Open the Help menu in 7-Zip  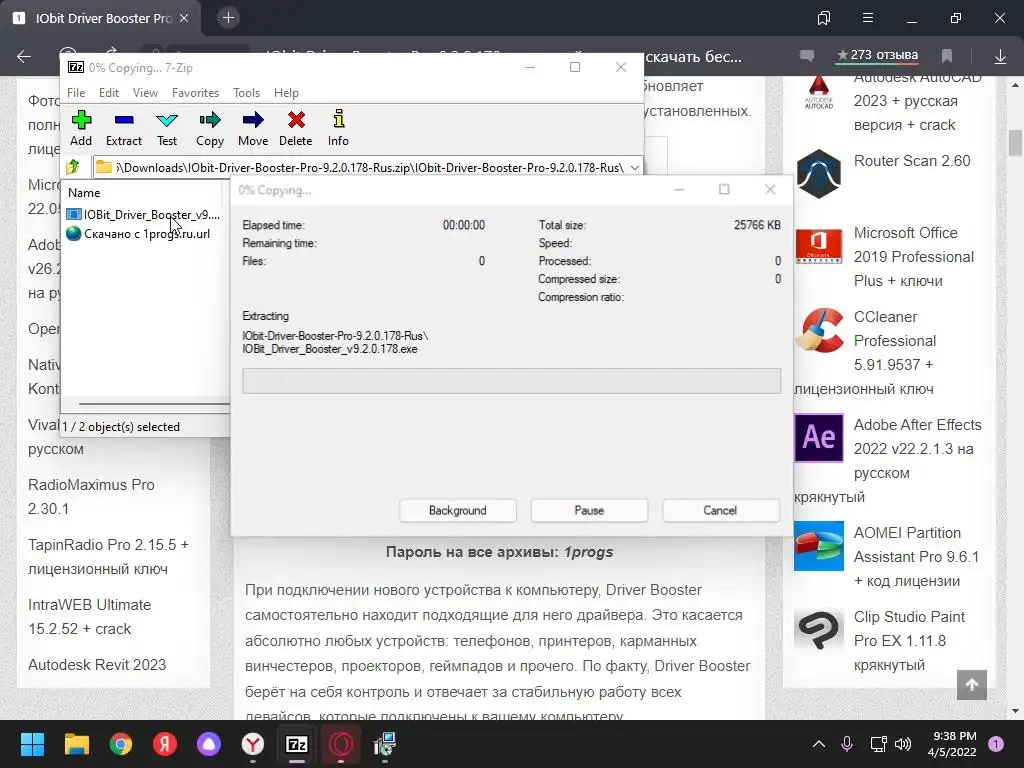point(286,93)
